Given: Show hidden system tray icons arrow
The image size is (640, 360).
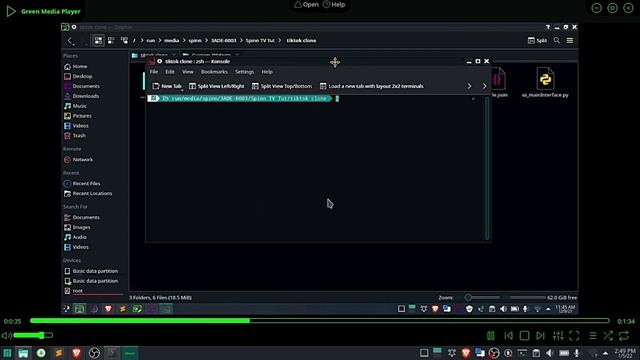Looking at the screenshot, I should [605, 353].
